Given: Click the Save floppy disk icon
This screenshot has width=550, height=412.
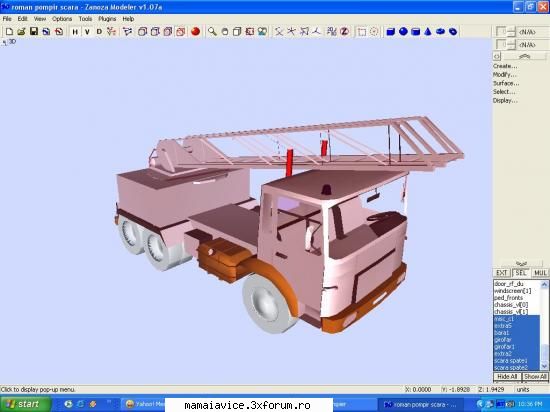Looking at the screenshot, I should 34,32.
